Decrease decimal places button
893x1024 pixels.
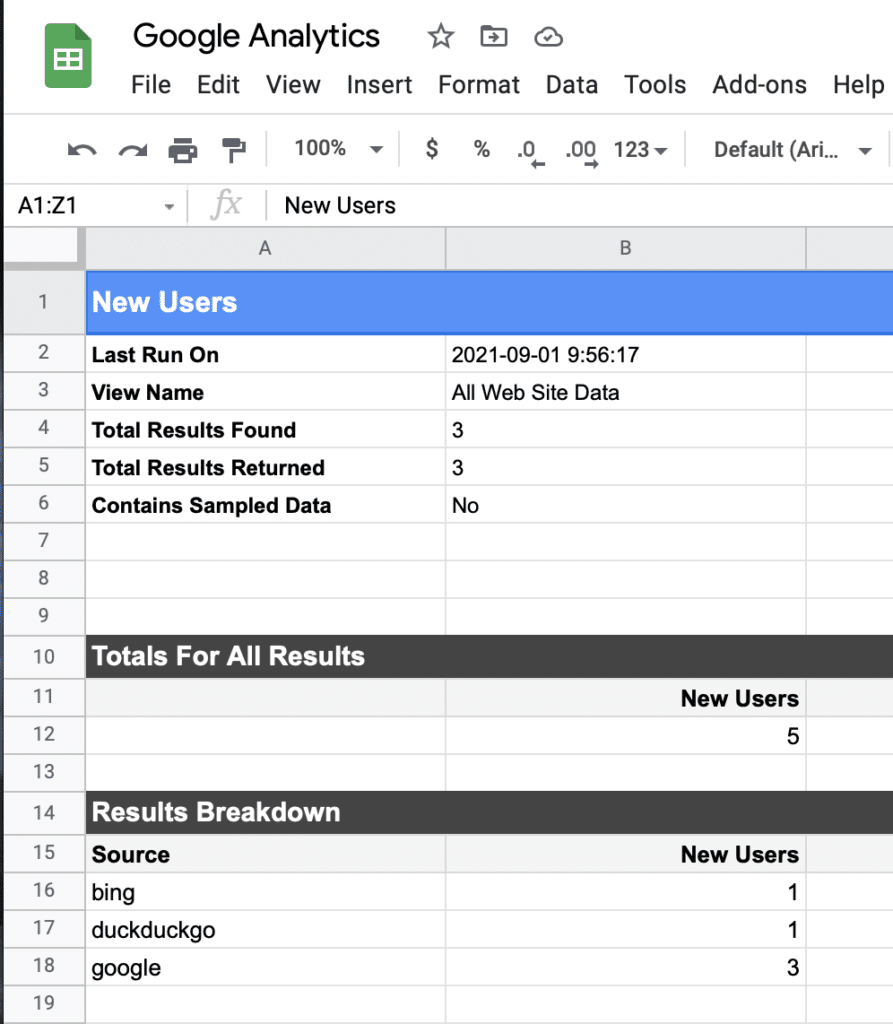point(530,152)
